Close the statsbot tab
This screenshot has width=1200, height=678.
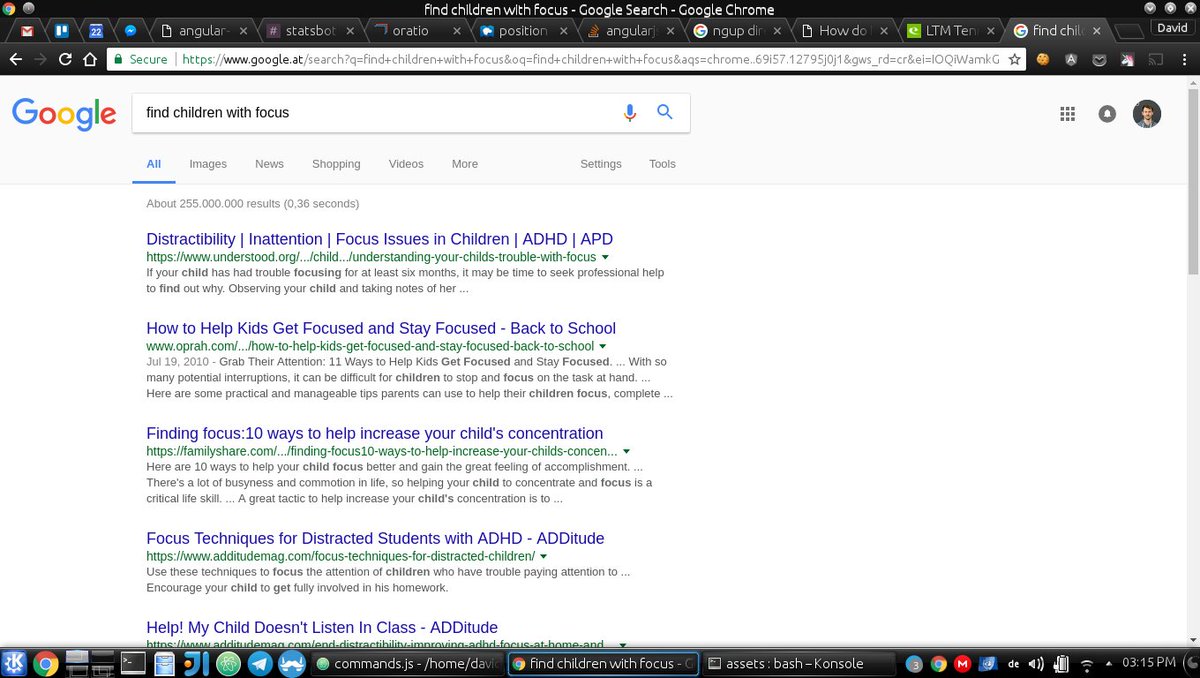pos(349,32)
